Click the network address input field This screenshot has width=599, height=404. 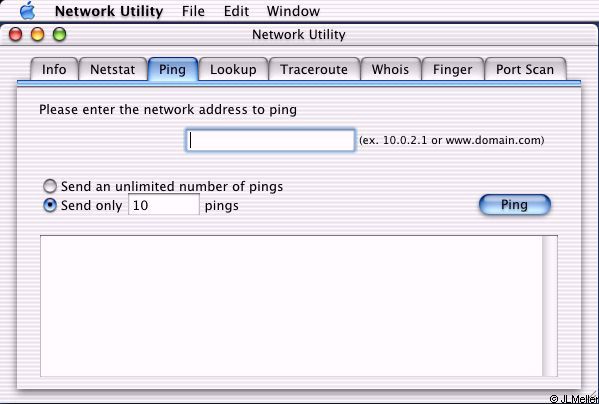270,140
